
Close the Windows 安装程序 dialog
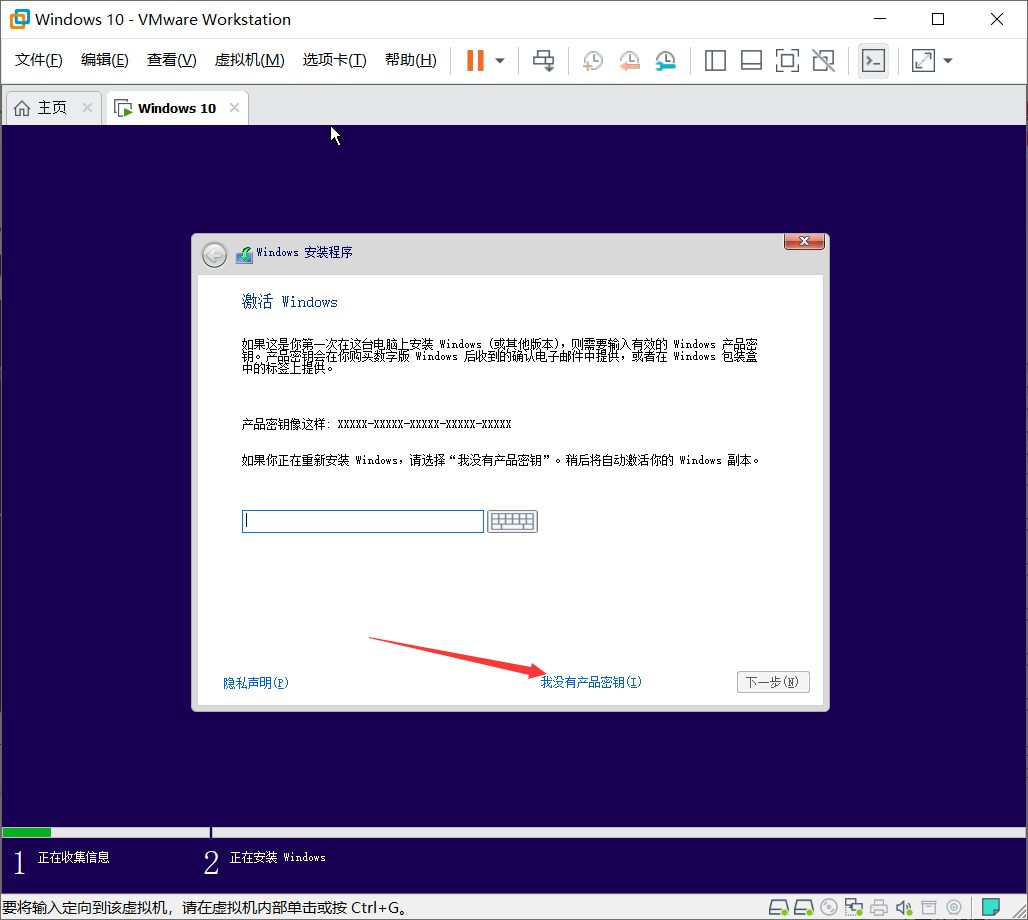804,241
